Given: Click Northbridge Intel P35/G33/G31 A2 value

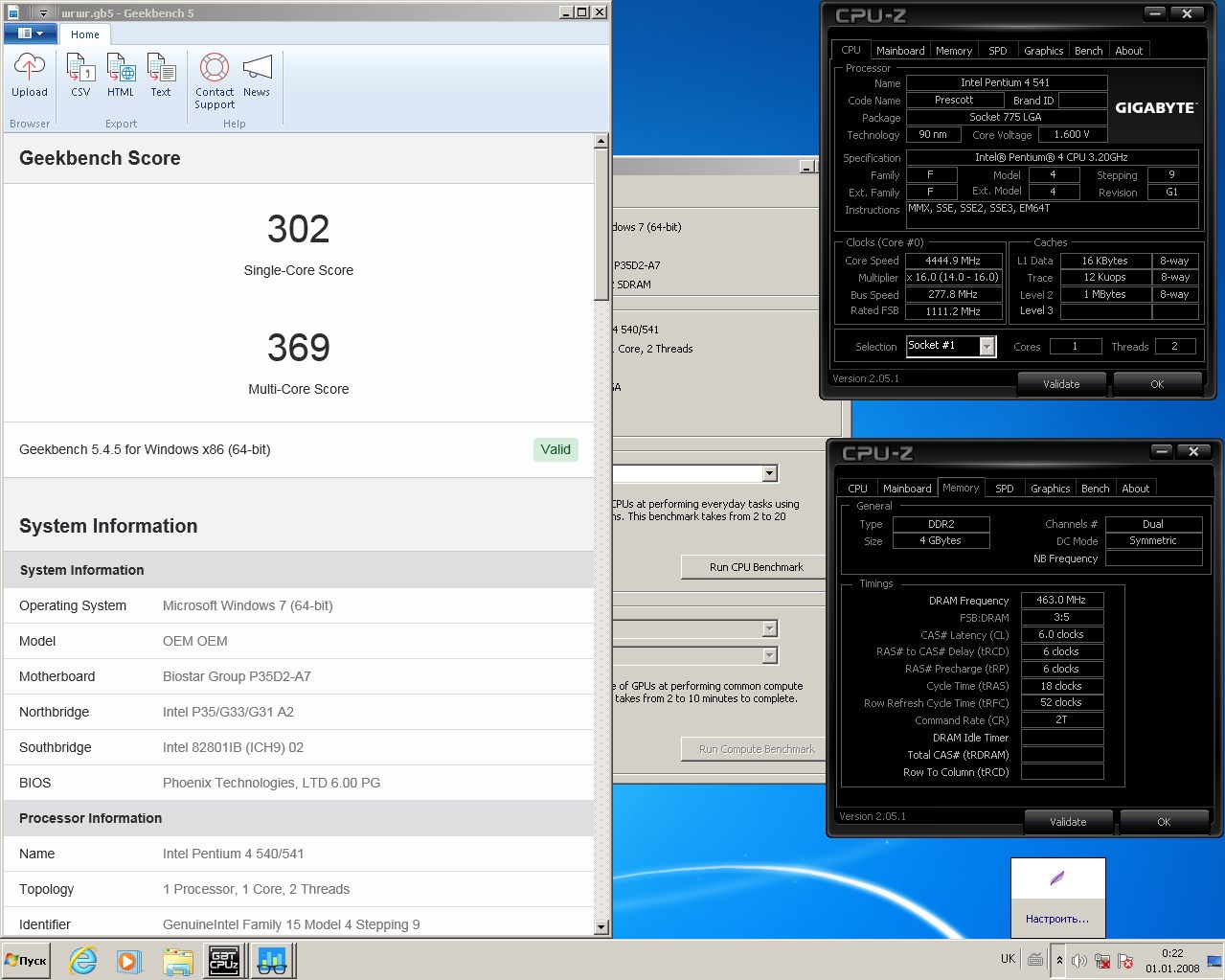Looking at the screenshot, I should [228, 712].
